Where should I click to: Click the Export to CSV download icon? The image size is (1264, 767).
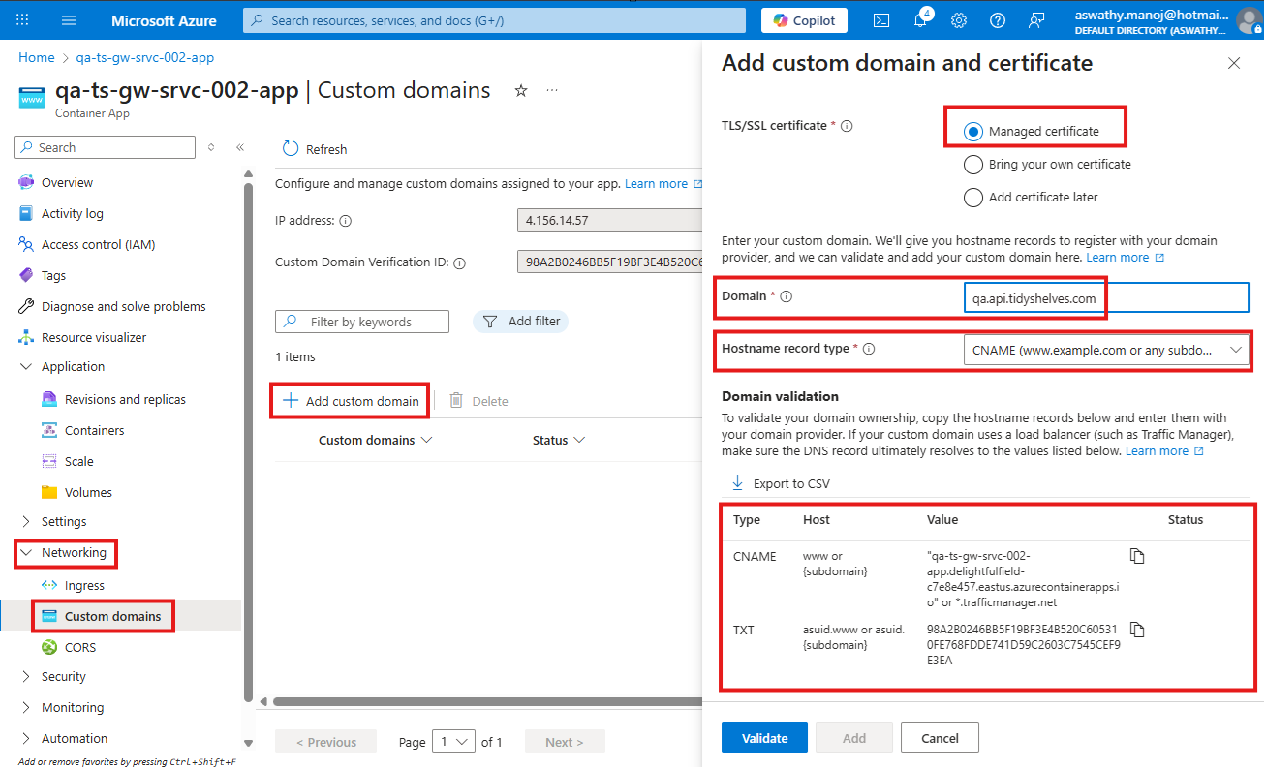tap(738, 483)
